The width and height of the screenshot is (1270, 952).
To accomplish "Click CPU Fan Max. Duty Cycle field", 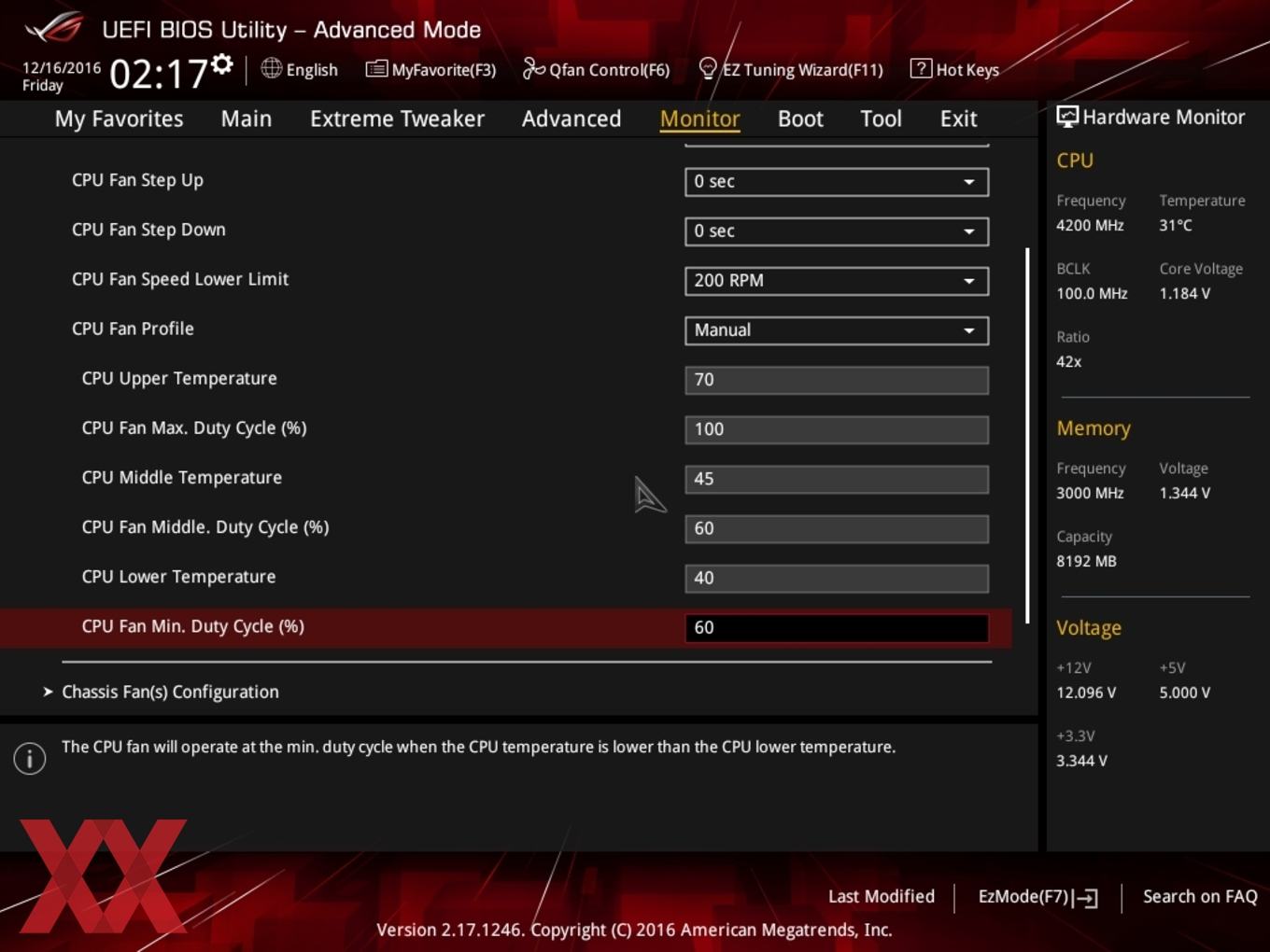I will (x=837, y=429).
